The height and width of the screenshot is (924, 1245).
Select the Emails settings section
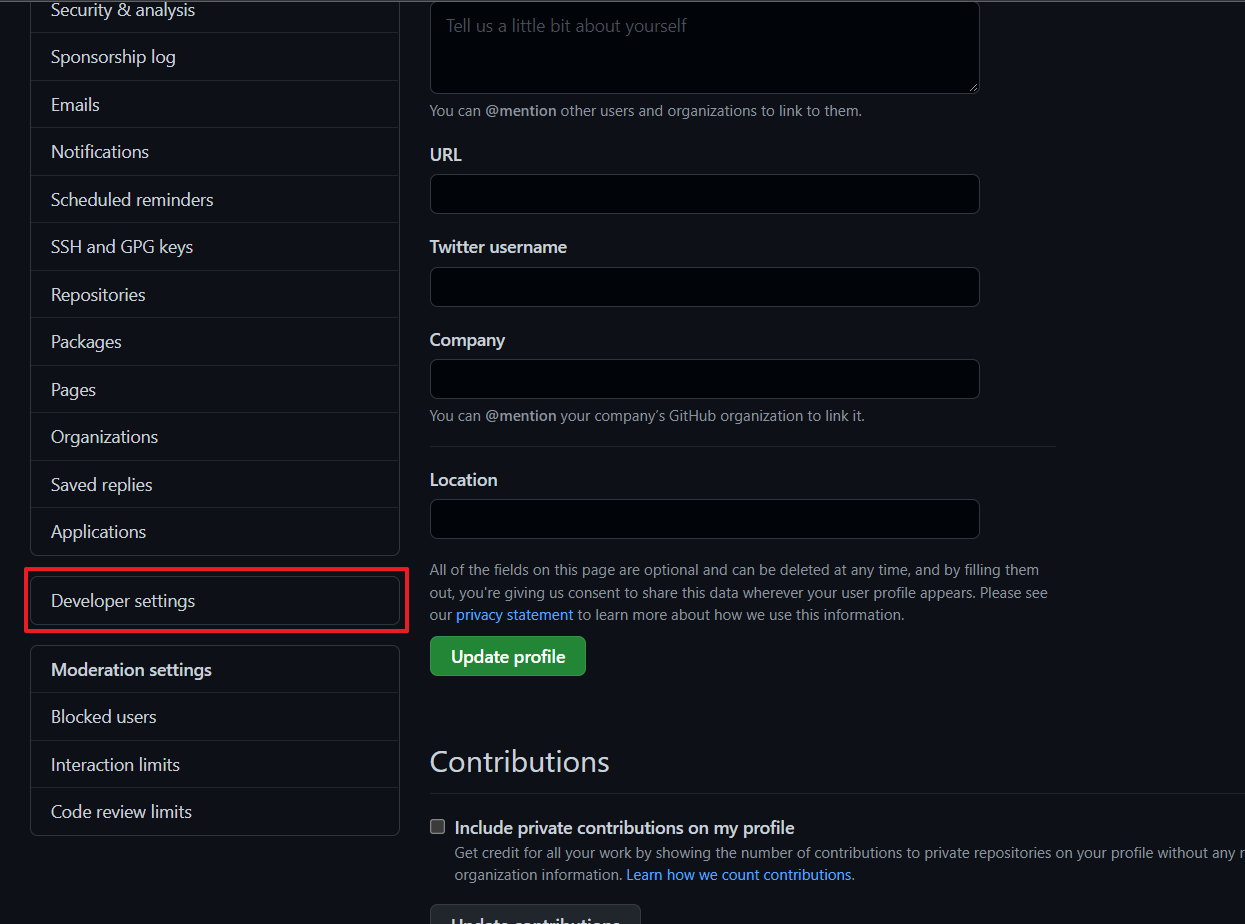click(x=74, y=104)
